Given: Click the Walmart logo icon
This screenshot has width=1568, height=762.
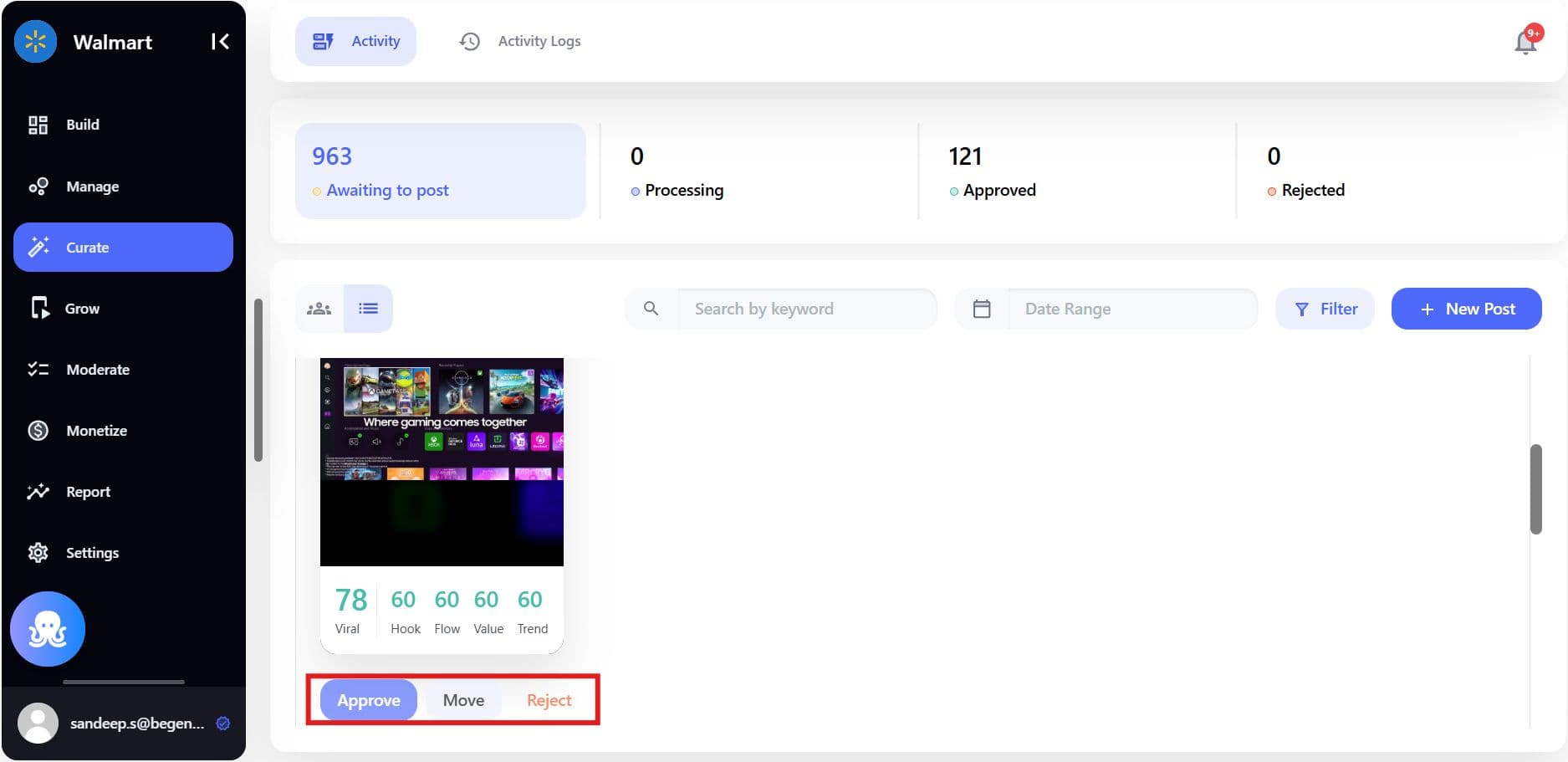Looking at the screenshot, I should [35, 41].
